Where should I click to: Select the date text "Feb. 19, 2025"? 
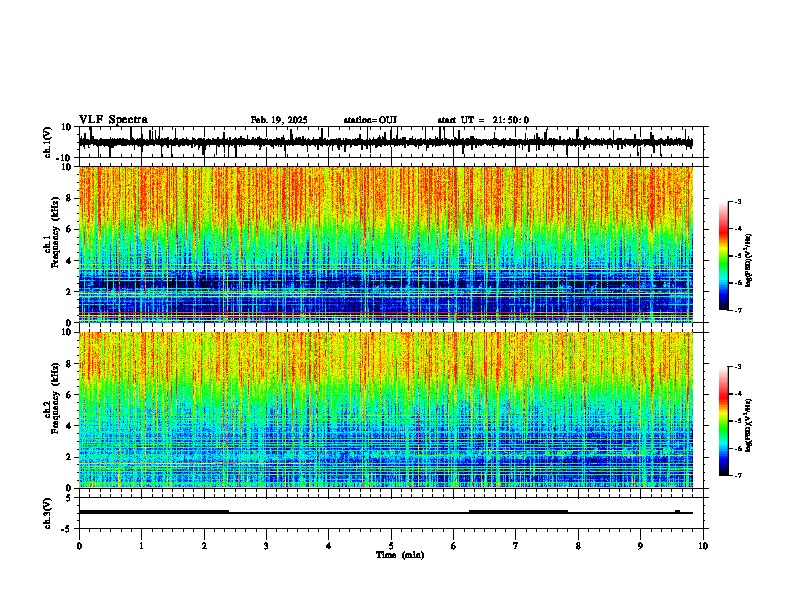coord(279,120)
